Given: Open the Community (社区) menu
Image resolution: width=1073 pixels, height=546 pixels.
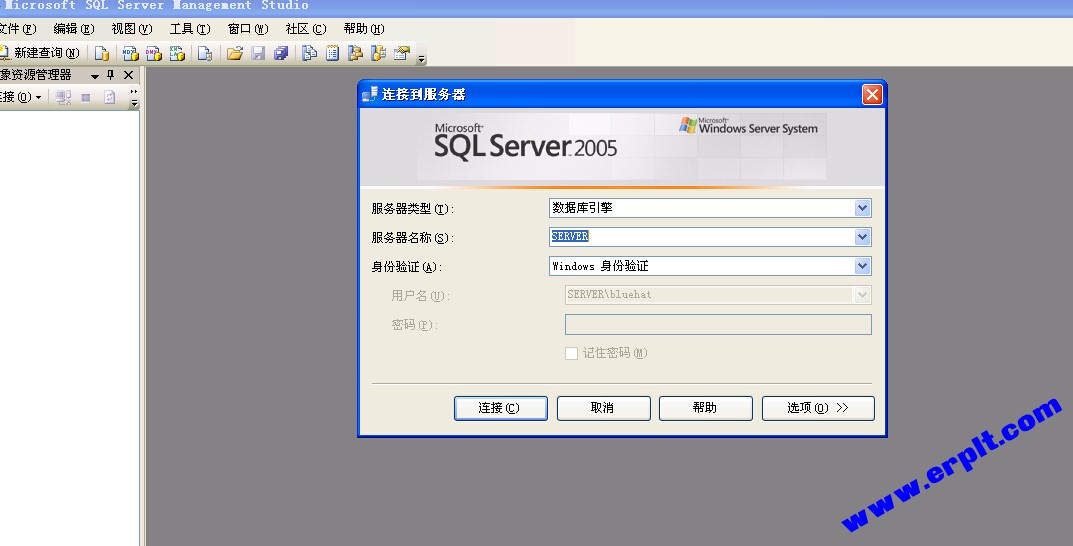Looking at the screenshot, I should pyautogui.click(x=306, y=29).
